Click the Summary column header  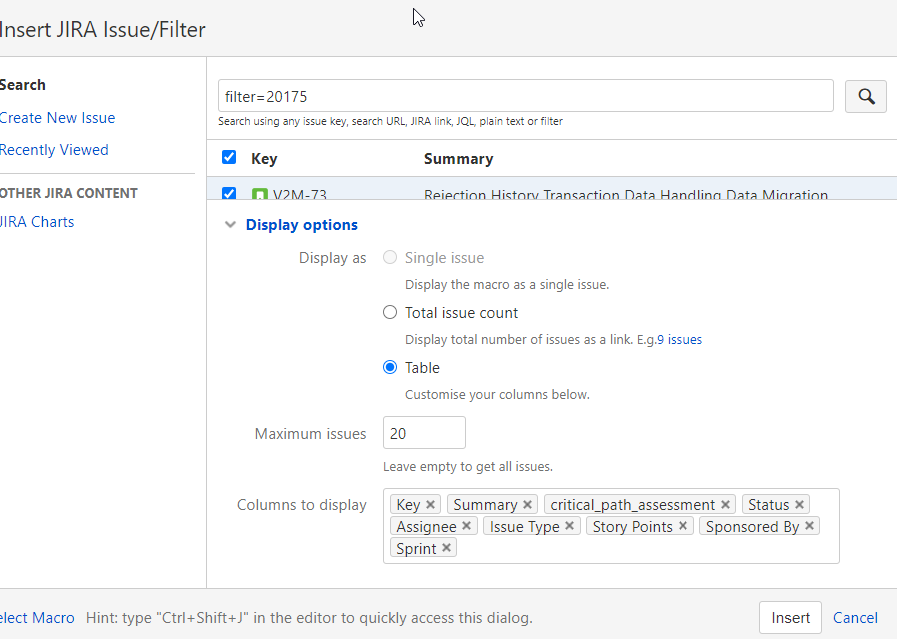pyautogui.click(x=458, y=158)
